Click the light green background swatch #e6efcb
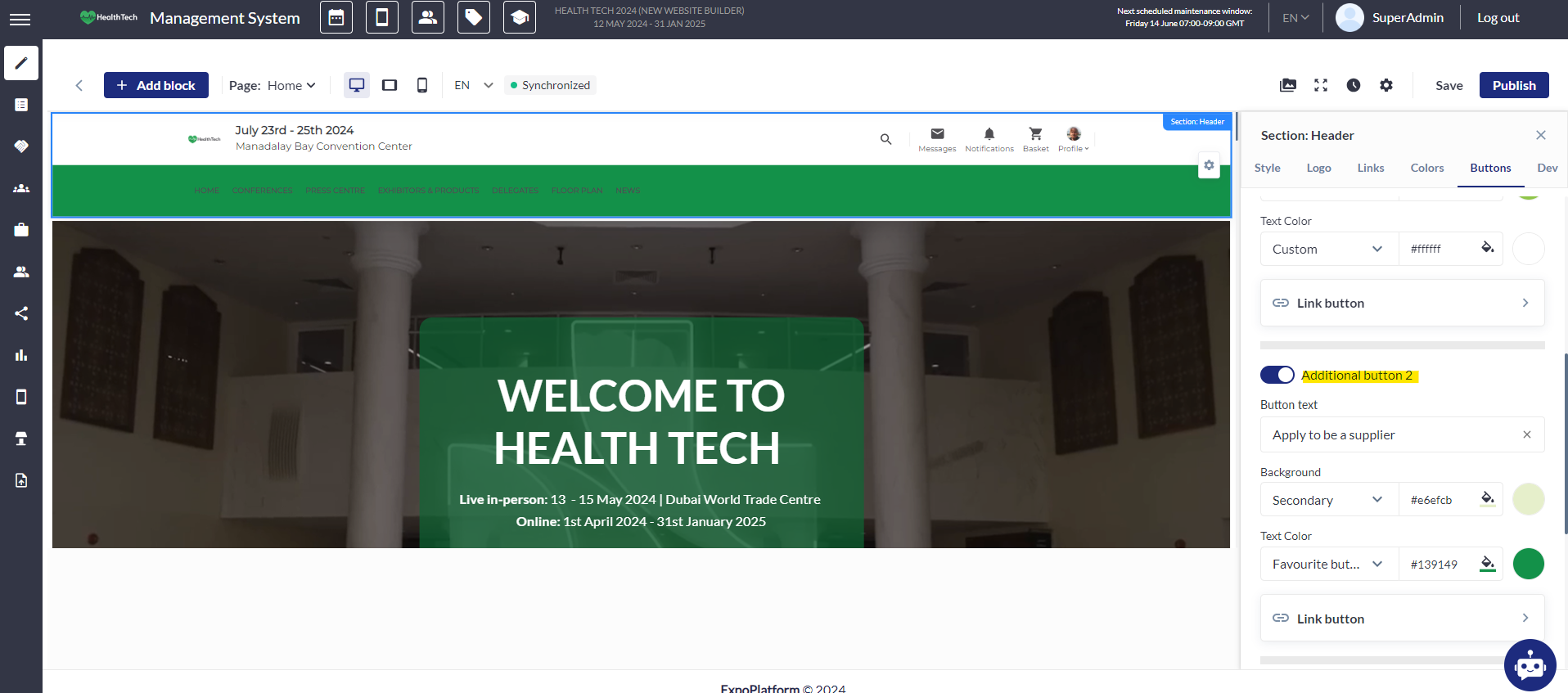 point(1528,499)
